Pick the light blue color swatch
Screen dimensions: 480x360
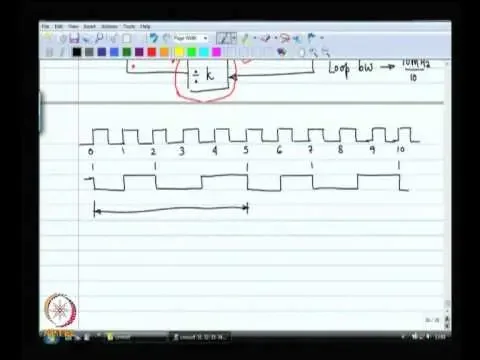pyautogui.click(x=114, y=52)
